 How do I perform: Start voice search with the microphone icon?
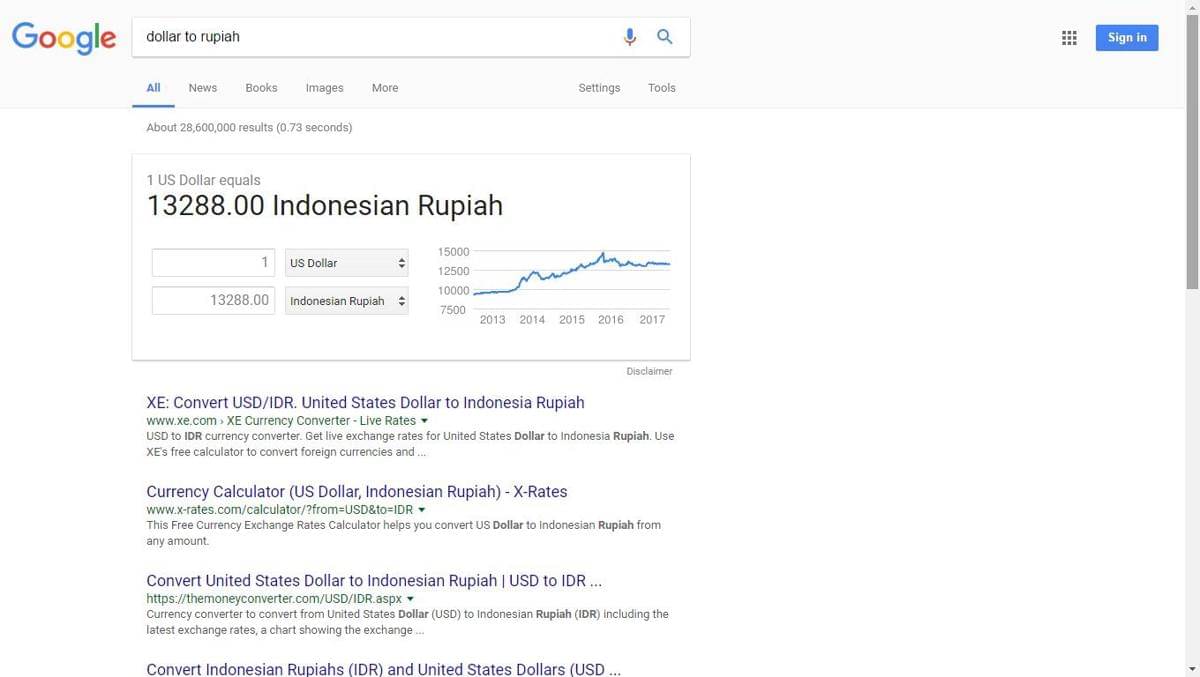[x=629, y=37]
